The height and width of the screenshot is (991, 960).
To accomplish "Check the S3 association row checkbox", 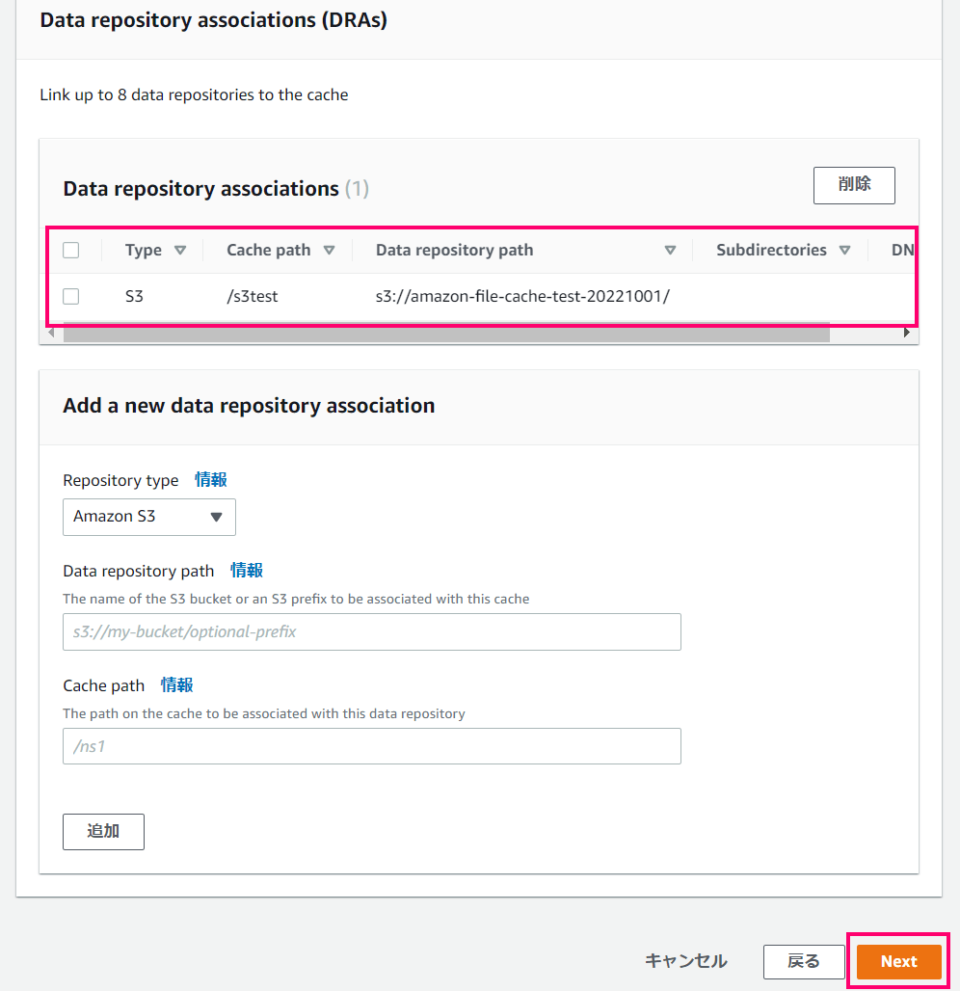I will tap(70, 296).
